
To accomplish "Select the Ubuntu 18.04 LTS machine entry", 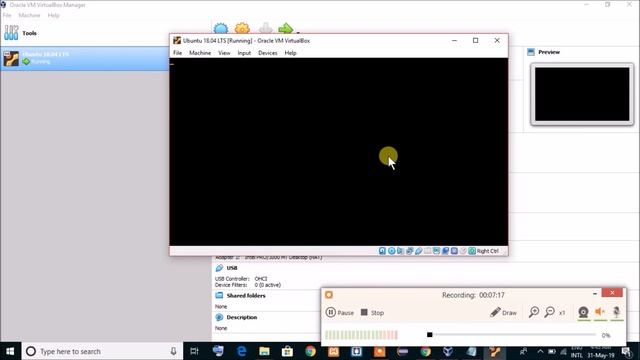I will 85,58.
